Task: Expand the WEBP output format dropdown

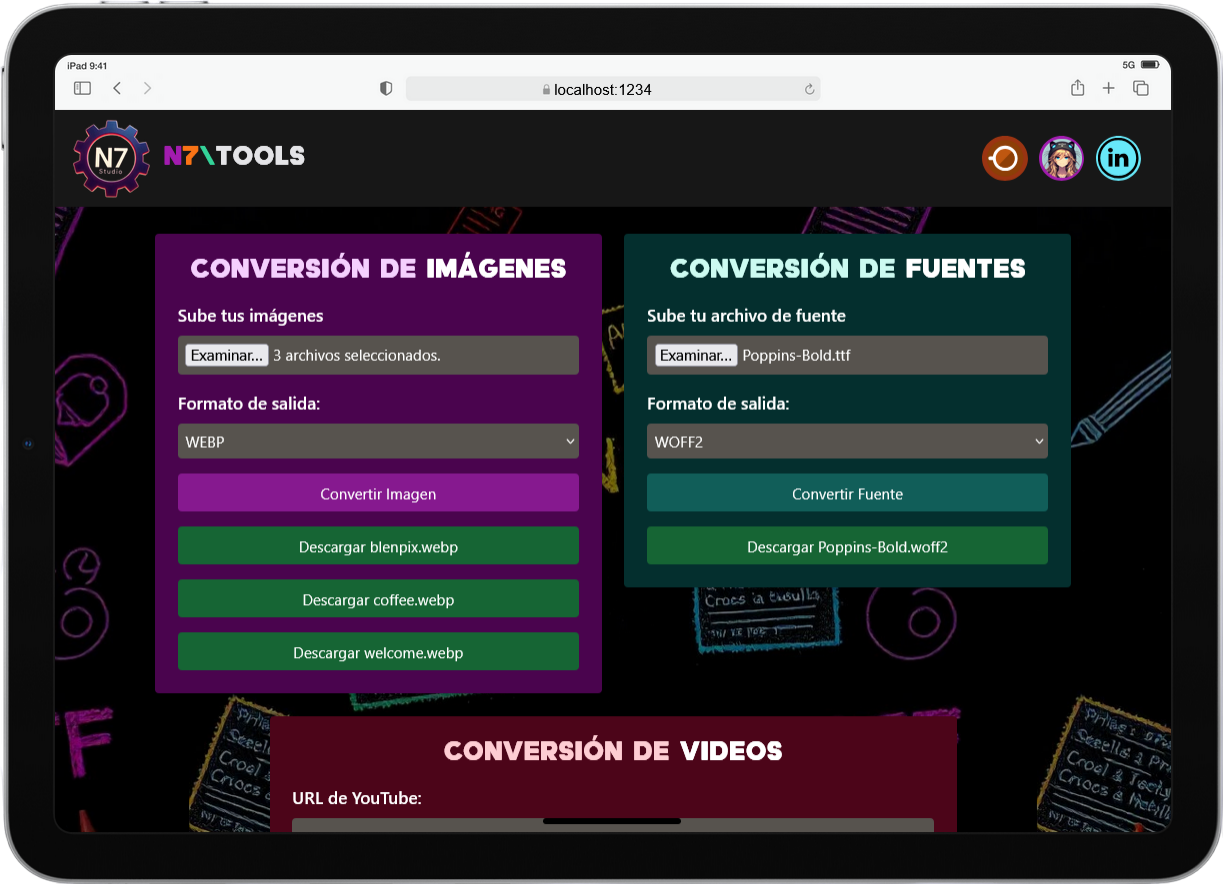Action: [378, 441]
